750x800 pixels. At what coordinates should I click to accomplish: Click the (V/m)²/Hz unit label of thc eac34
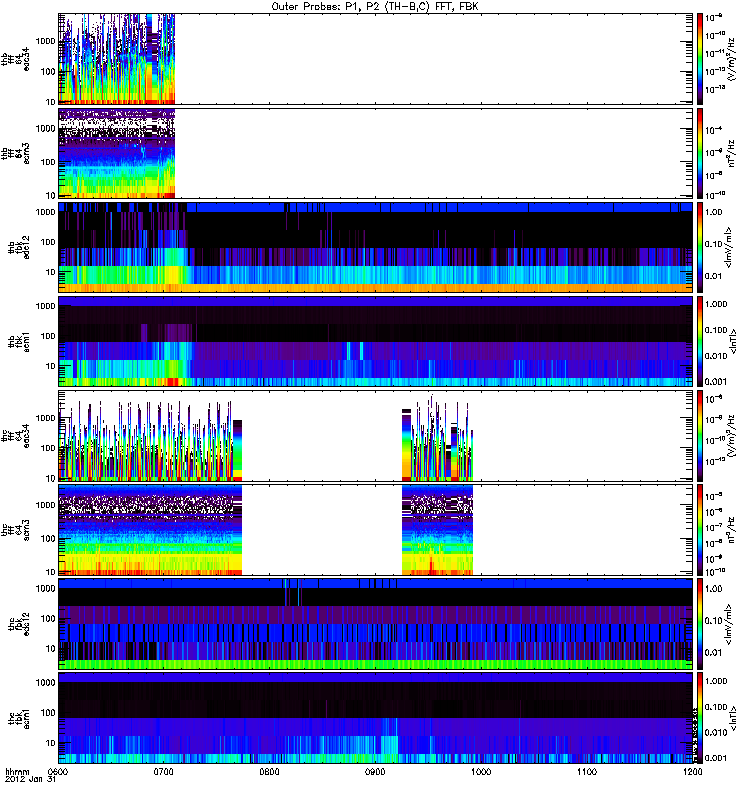point(731,436)
